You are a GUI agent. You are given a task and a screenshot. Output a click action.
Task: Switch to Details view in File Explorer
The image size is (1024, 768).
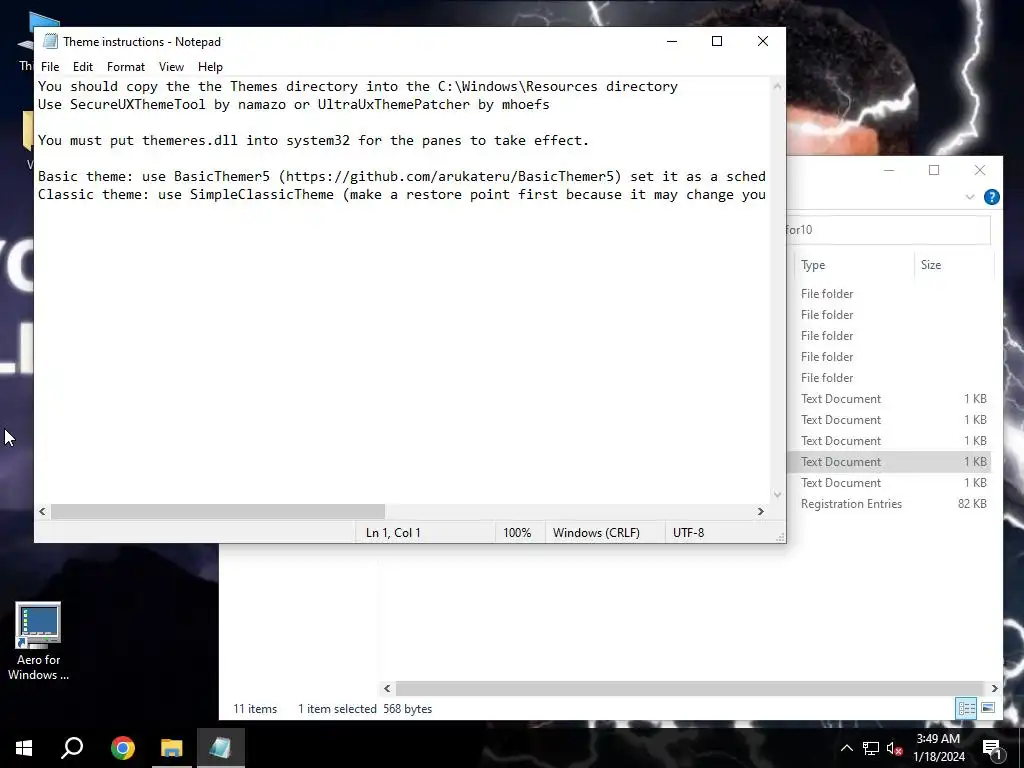point(966,709)
